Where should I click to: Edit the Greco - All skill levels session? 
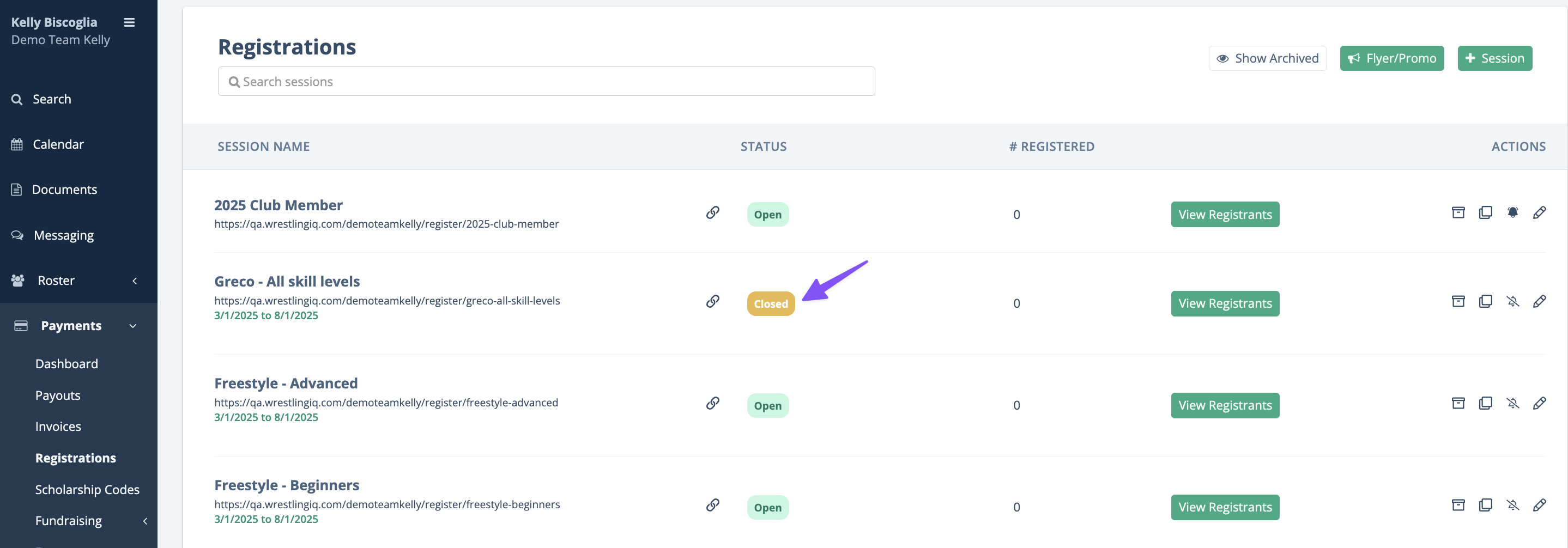[1540, 301]
